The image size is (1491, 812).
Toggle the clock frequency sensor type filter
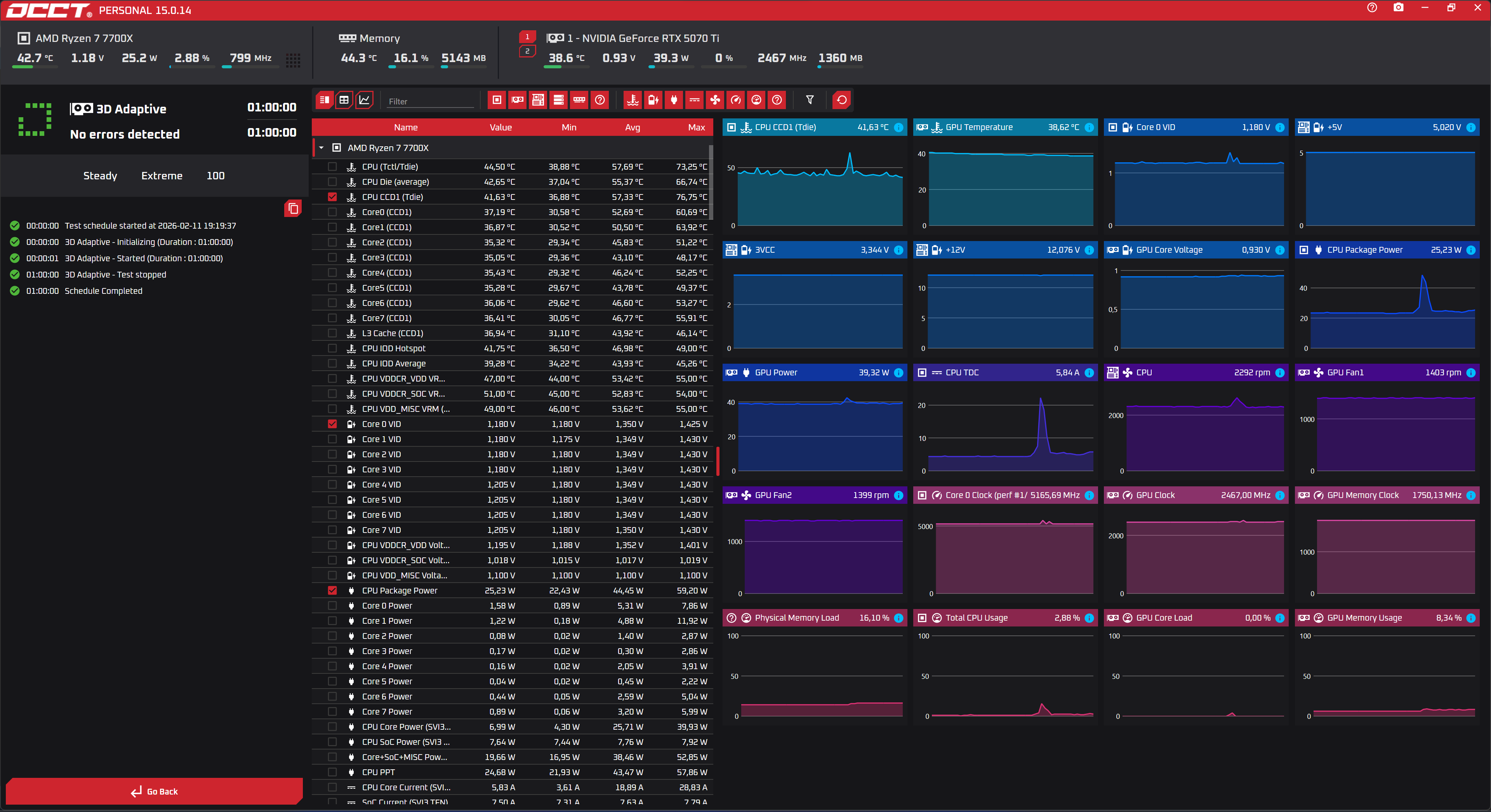pyautogui.click(x=736, y=100)
